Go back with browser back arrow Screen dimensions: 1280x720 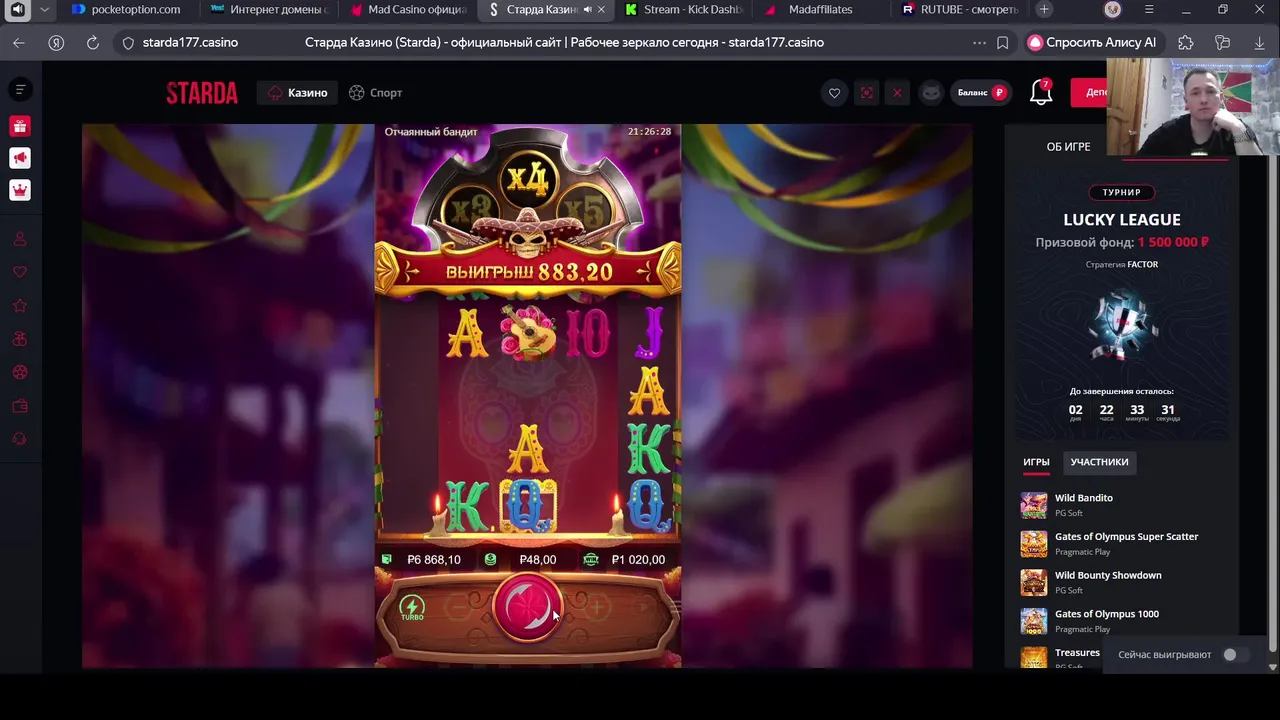pyautogui.click(x=19, y=43)
